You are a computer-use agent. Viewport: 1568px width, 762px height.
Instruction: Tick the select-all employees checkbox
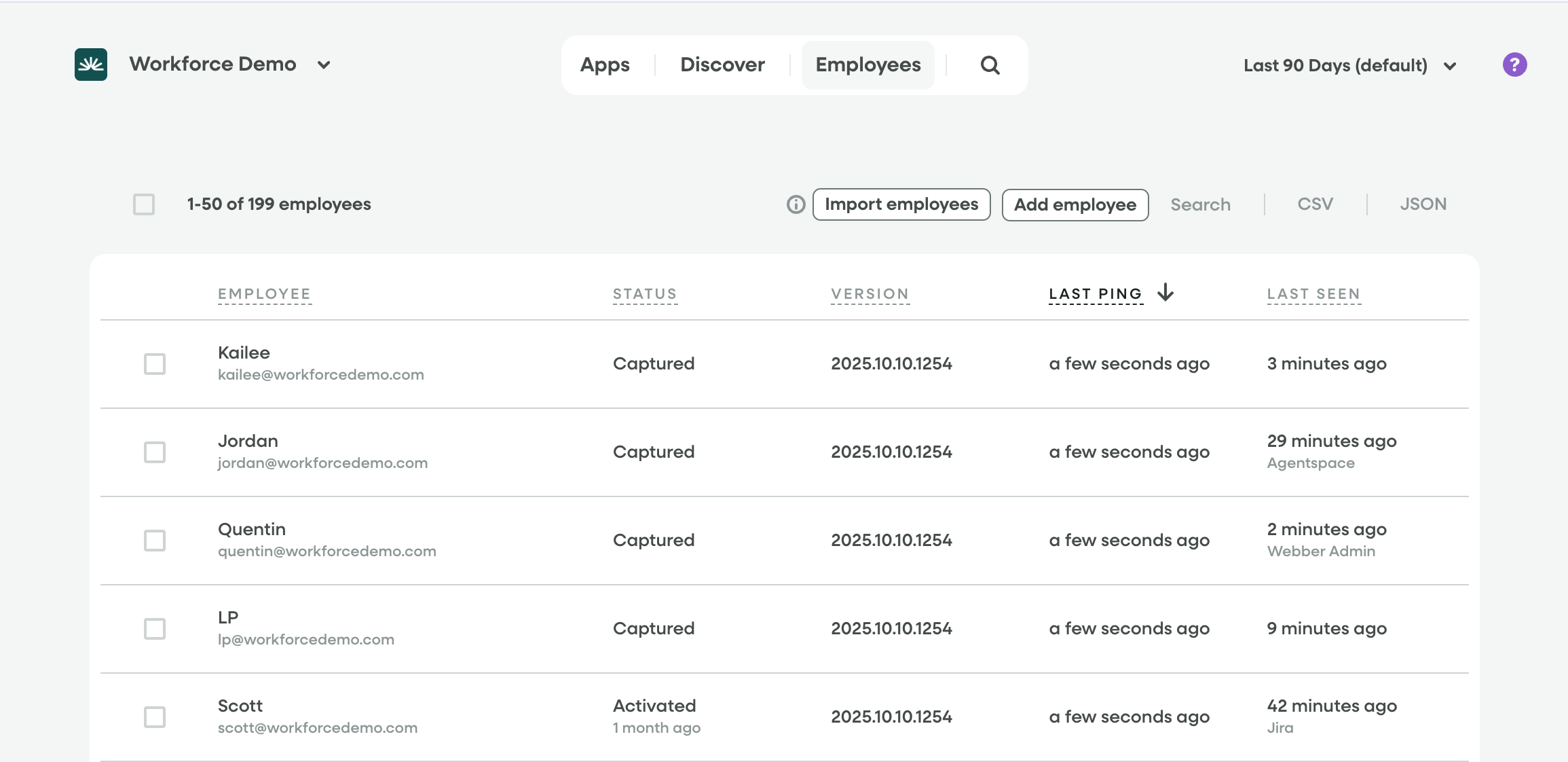144,204
